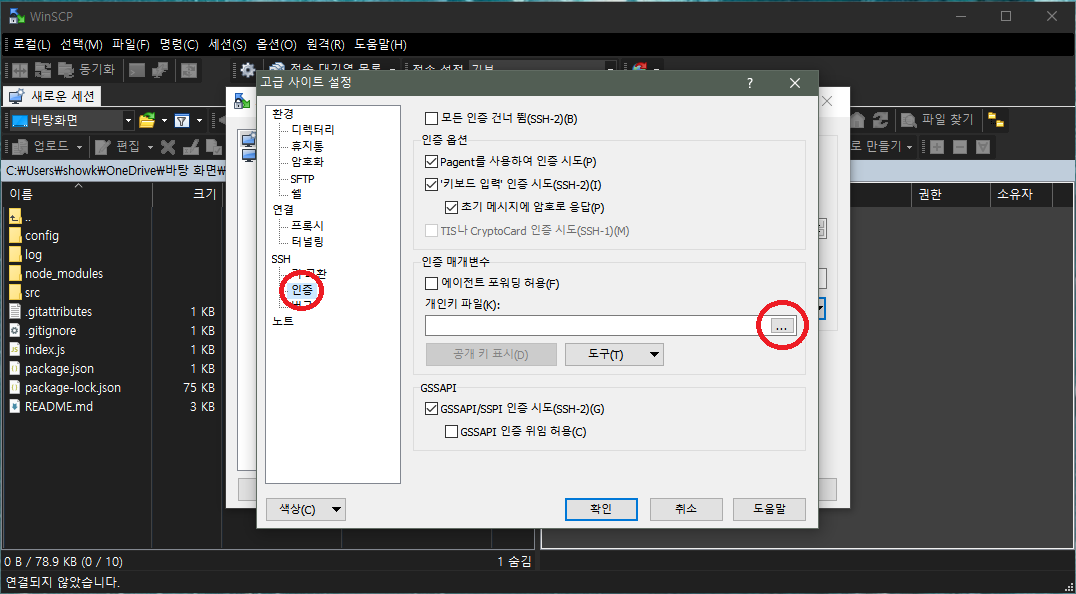Expand the 편집 dropdown arrow
The image size is (1076, 594).
[x=150, y=147]
